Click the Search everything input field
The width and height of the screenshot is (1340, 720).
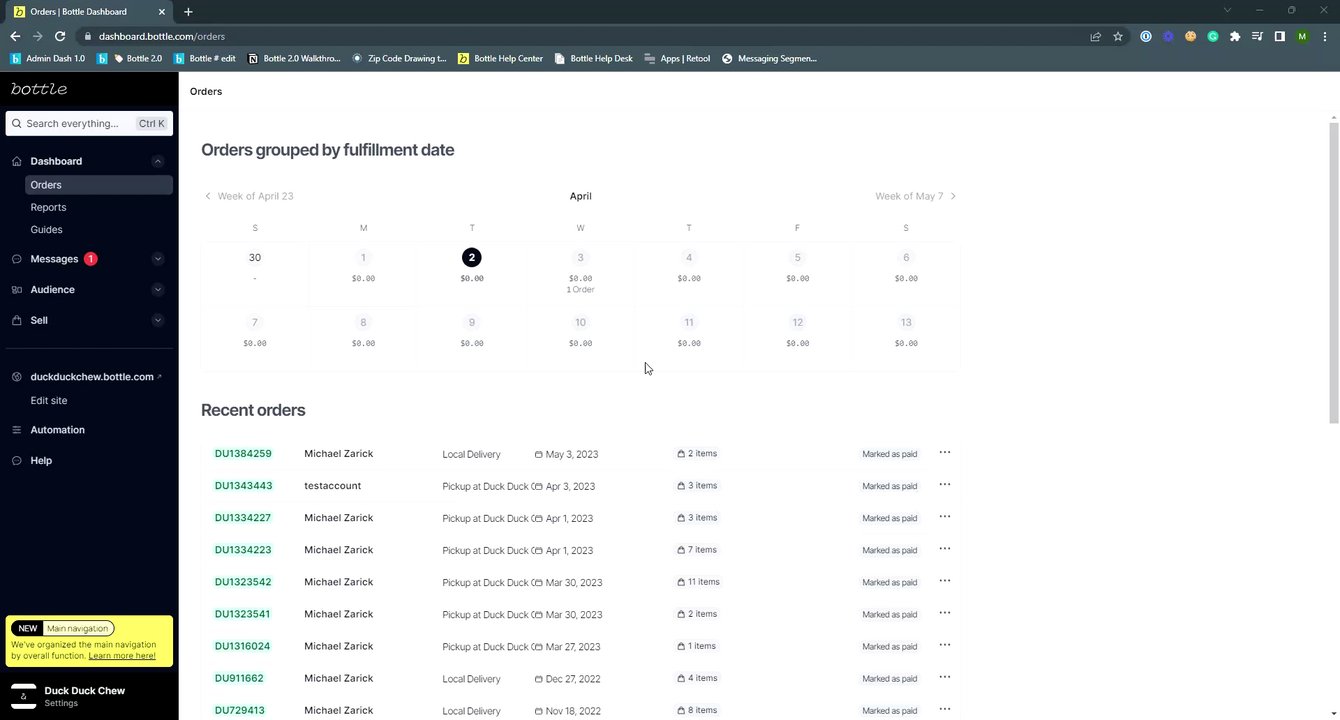tap(89, 123)
